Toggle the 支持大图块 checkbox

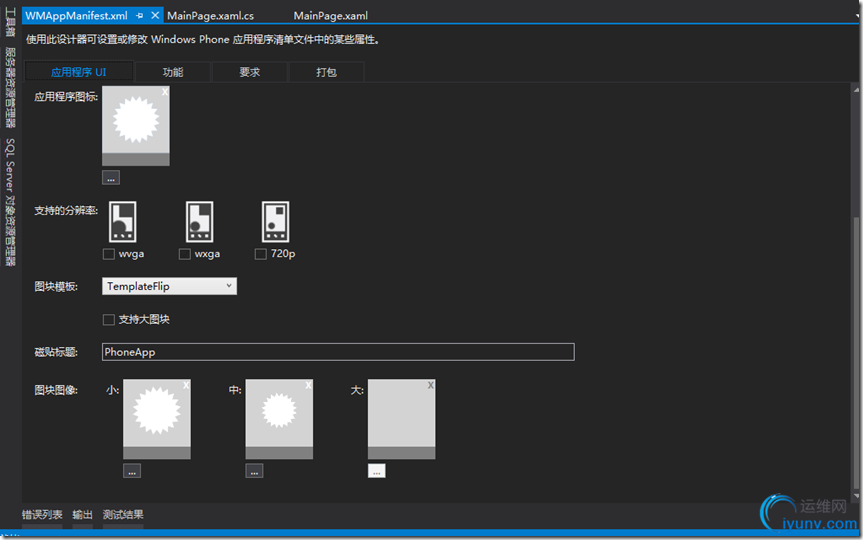[109, 320]
